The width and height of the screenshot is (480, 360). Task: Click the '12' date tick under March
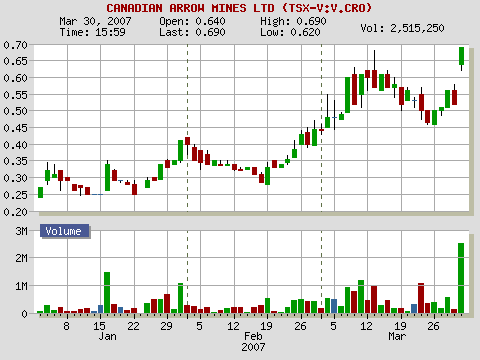[366, 326]
